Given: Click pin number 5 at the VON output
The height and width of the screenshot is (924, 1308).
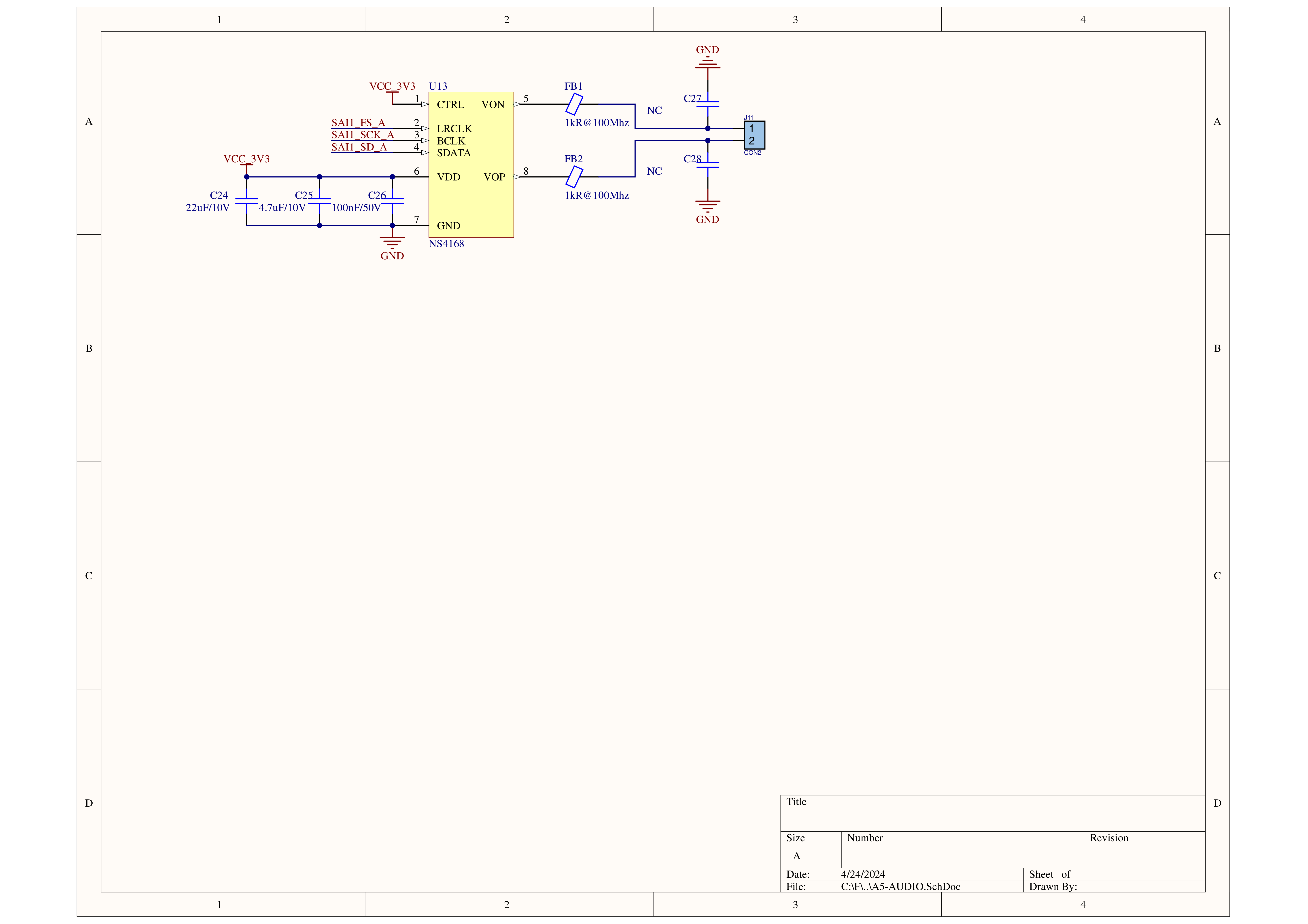Looking at the screenshot, I should click(x=526, y=99).
